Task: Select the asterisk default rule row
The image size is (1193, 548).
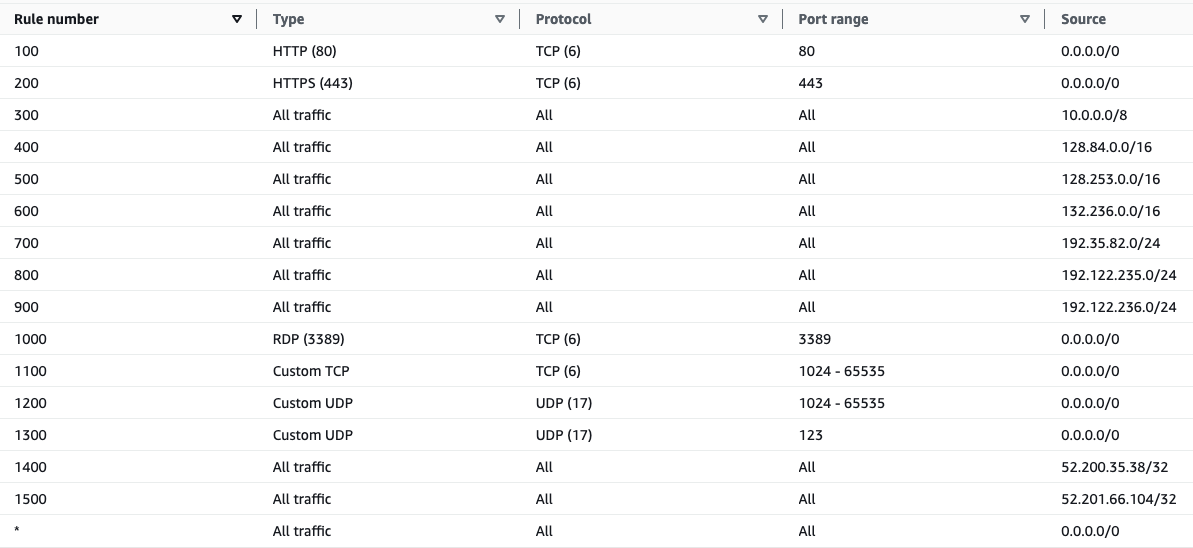Action: [596, 530]
